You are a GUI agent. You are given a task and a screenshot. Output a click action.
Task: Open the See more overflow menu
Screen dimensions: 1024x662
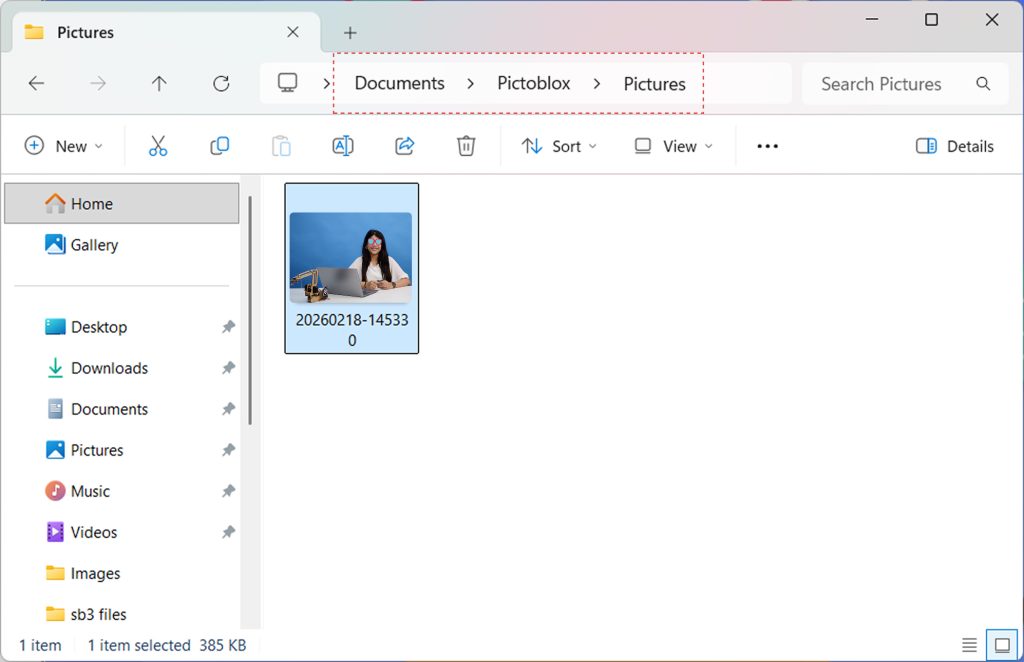point(767,146)
